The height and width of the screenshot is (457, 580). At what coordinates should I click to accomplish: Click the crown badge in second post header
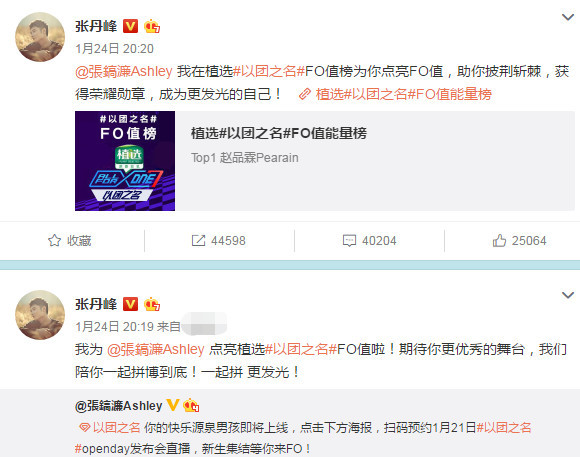[x=152, y=304]
